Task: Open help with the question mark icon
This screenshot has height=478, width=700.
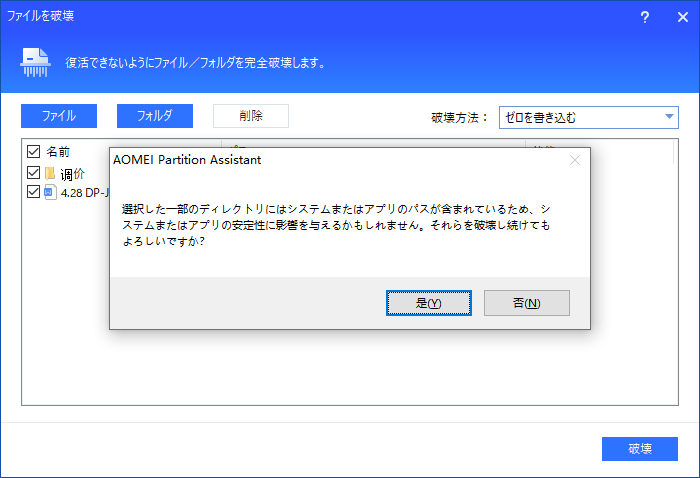Action: pos(645,17)
